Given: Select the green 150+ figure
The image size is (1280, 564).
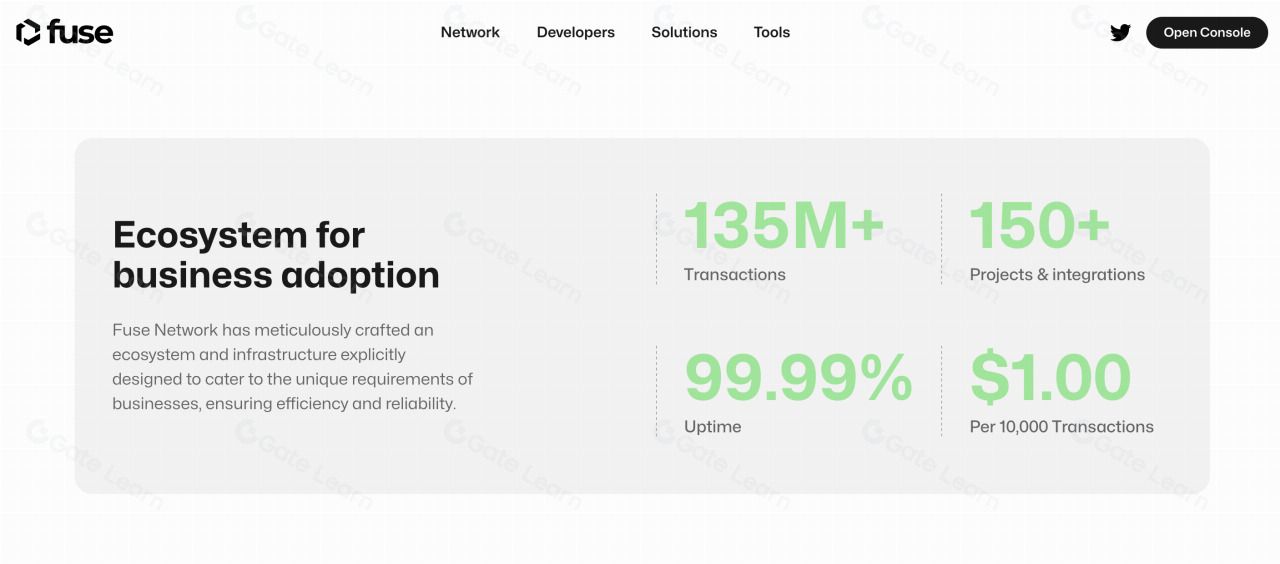Looking at the screenshot, I should (x=1040, y=225).
